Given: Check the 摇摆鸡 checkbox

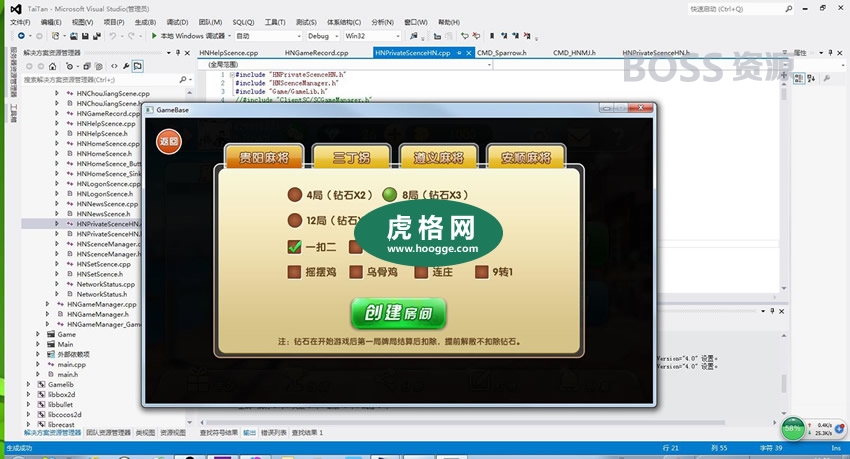Looking at the screenshot, I should pyautogui.click(x=294, y=271).
